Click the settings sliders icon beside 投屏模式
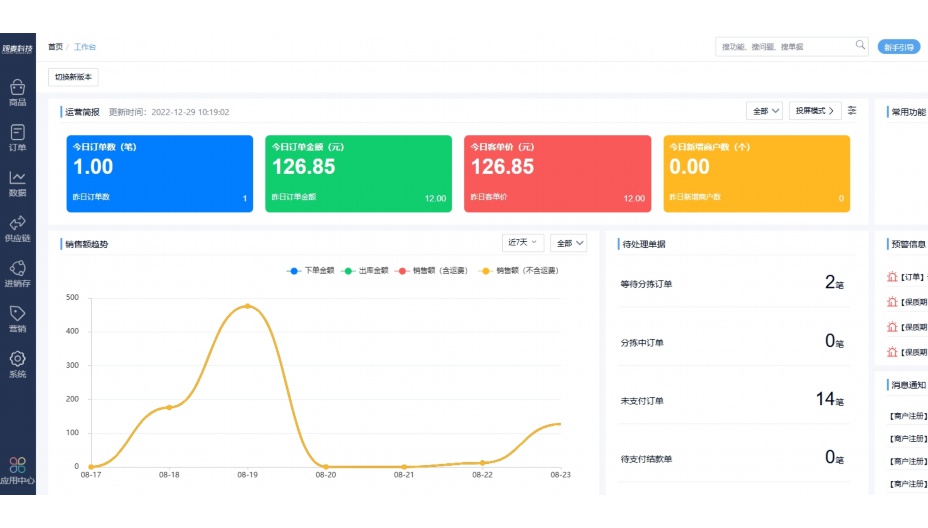Viewport: 928px width, 528px height. 852,111
